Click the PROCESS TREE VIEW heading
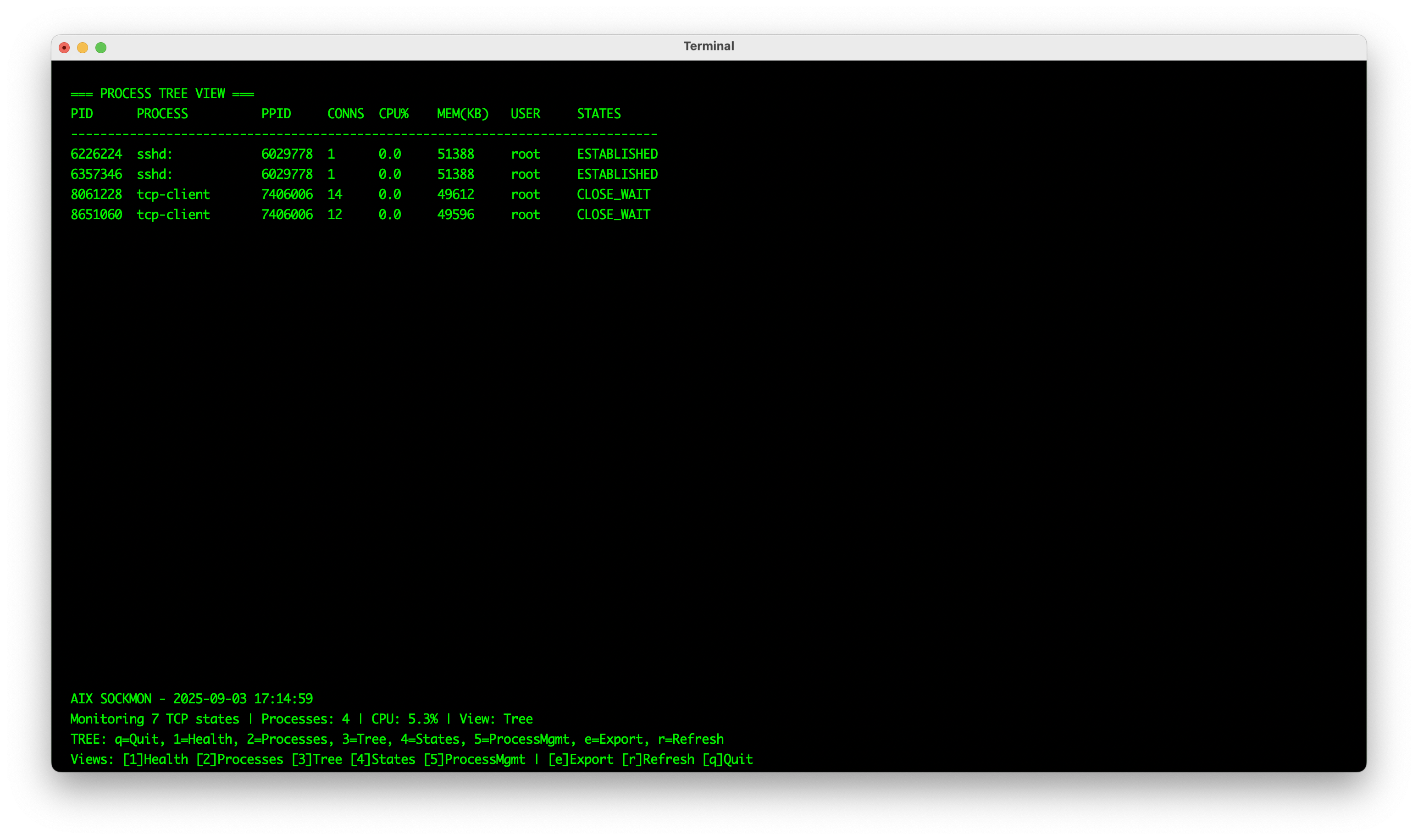The width and height of the screenshot is (1418, 840). pyautogui.click(x=162, y=94)
